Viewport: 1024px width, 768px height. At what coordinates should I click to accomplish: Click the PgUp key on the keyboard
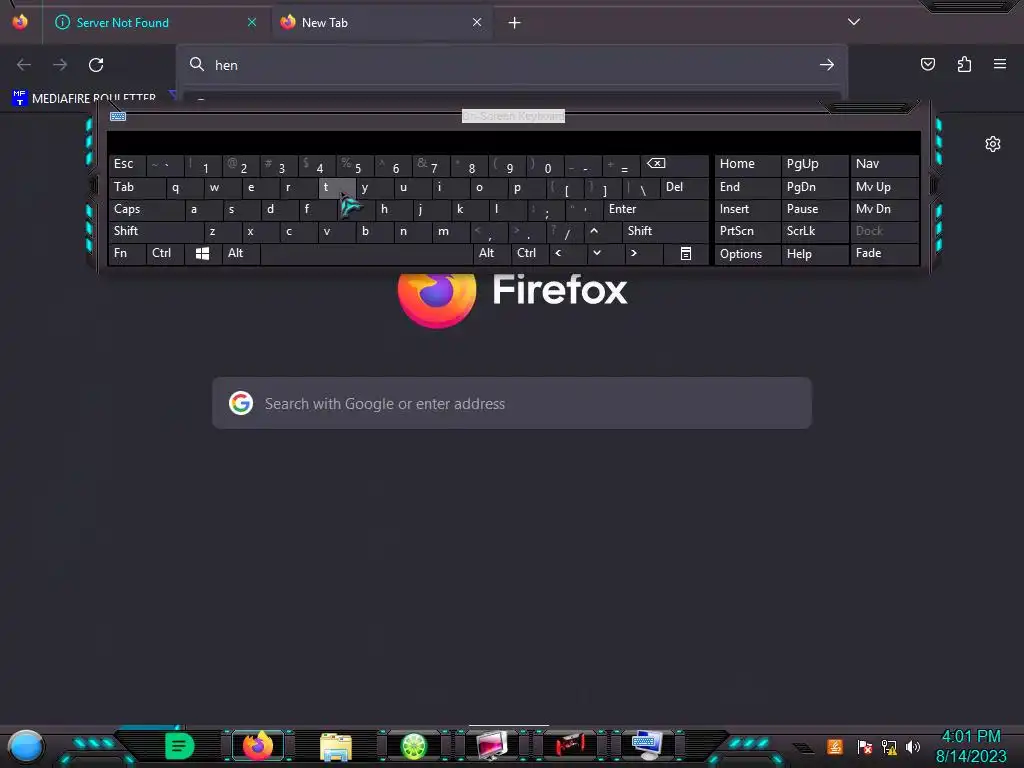point(814,165)
